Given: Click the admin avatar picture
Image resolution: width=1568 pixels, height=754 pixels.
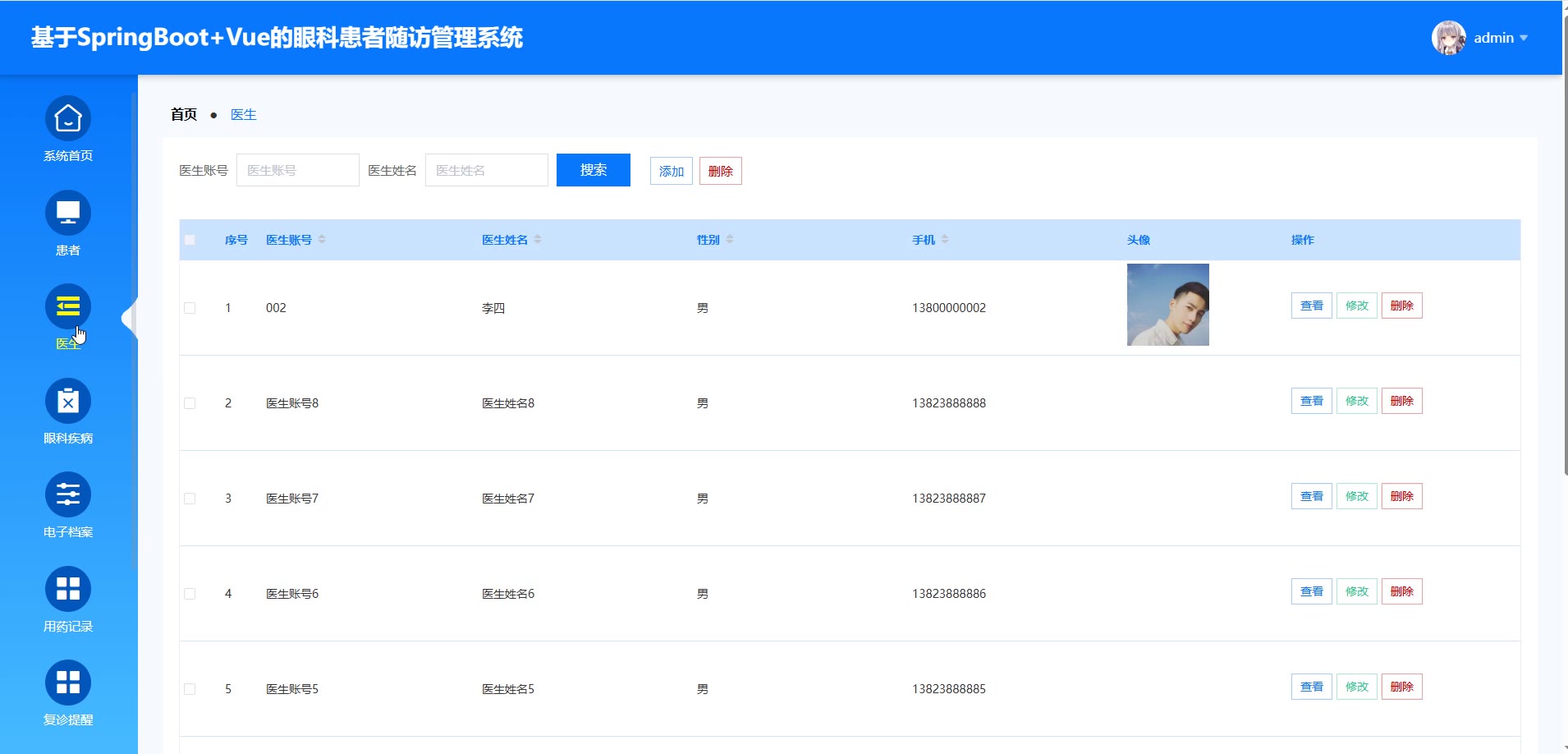Looking at the screenshot, I should pos(1448,38).
